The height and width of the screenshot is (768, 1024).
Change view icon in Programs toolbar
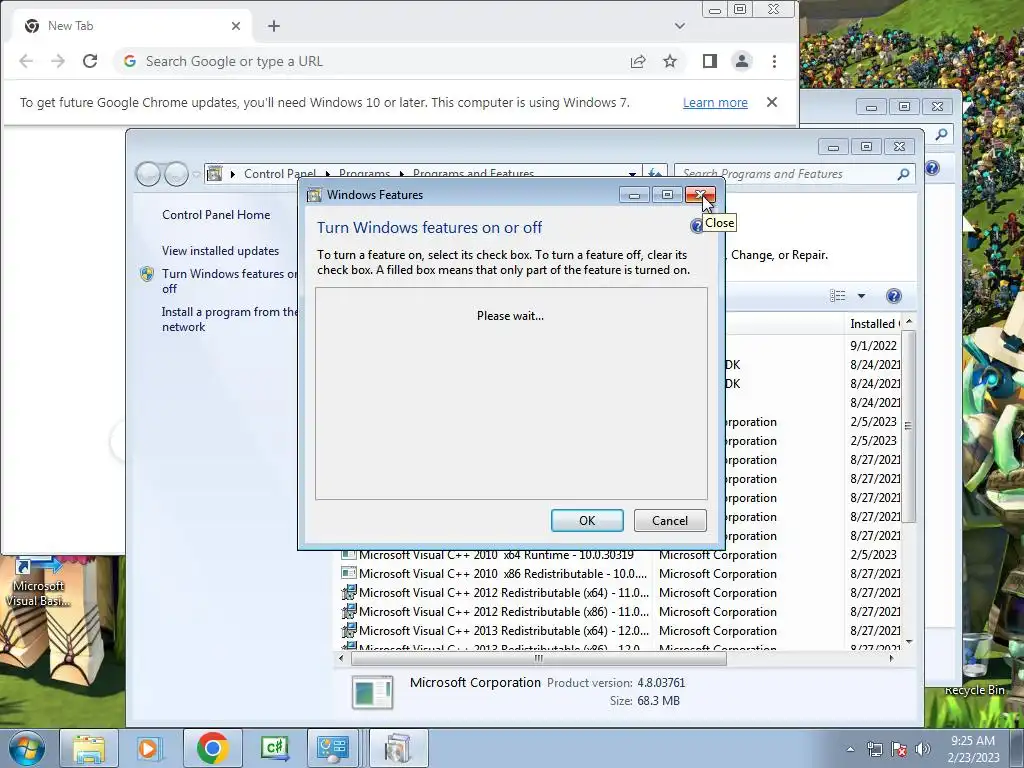838,296
